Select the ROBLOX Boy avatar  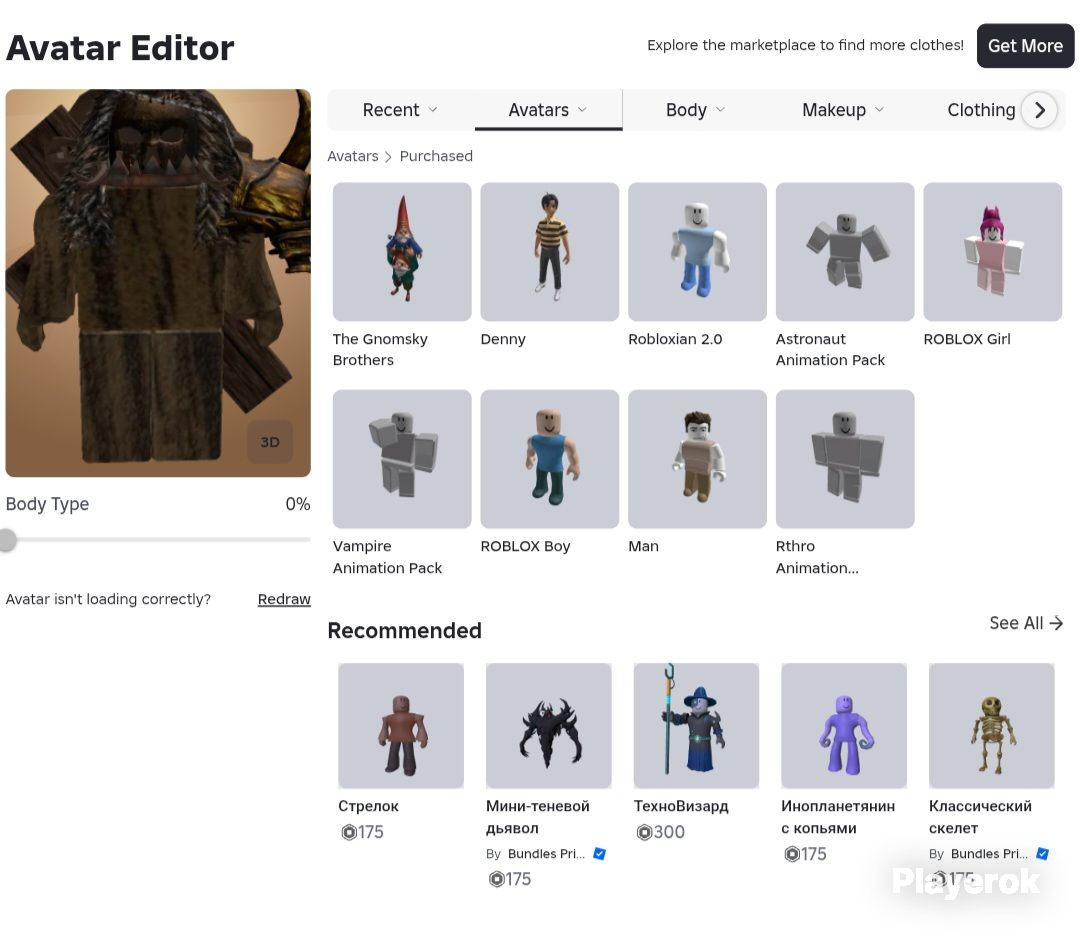click(550, 459)
